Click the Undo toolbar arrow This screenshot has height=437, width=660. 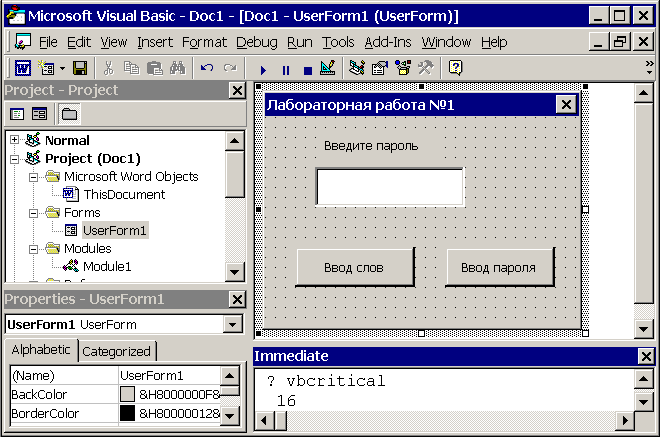click(x=207, y=68)
